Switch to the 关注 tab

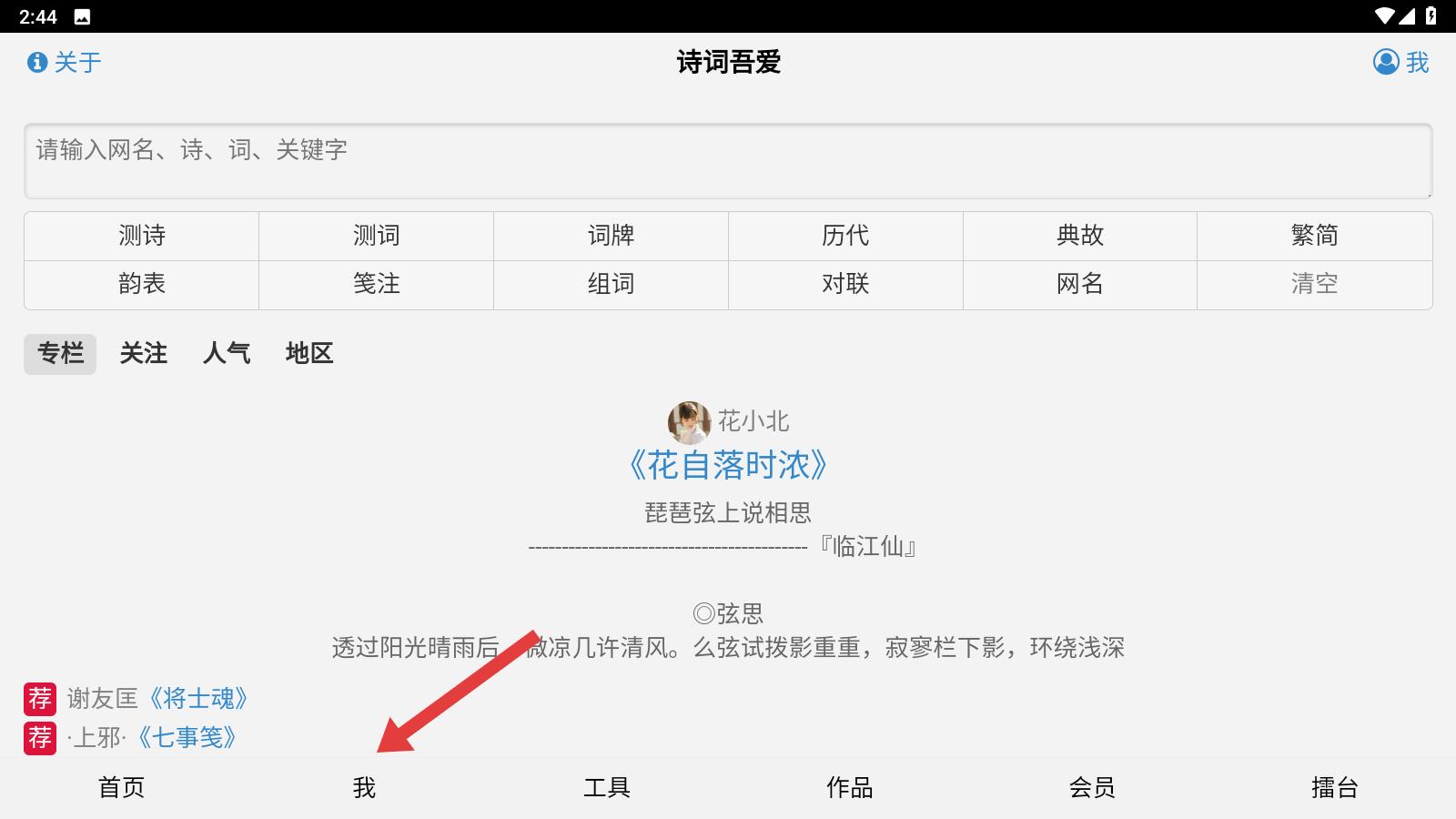pyautogui.click(x=144, y=353)
